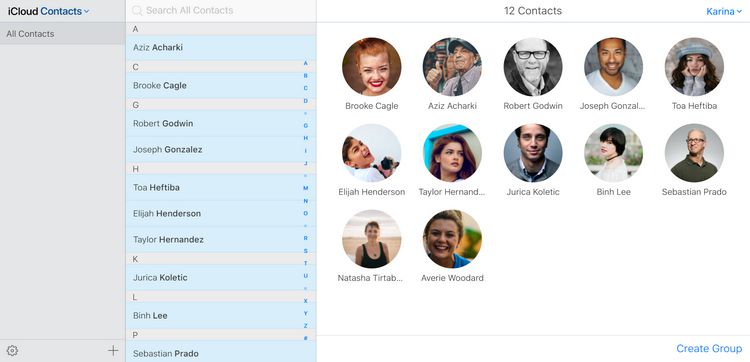This screenshot has height=362, width=750.
Task: Jump to letter A in index
Action: pyautogui.click(x=306, y=63)
